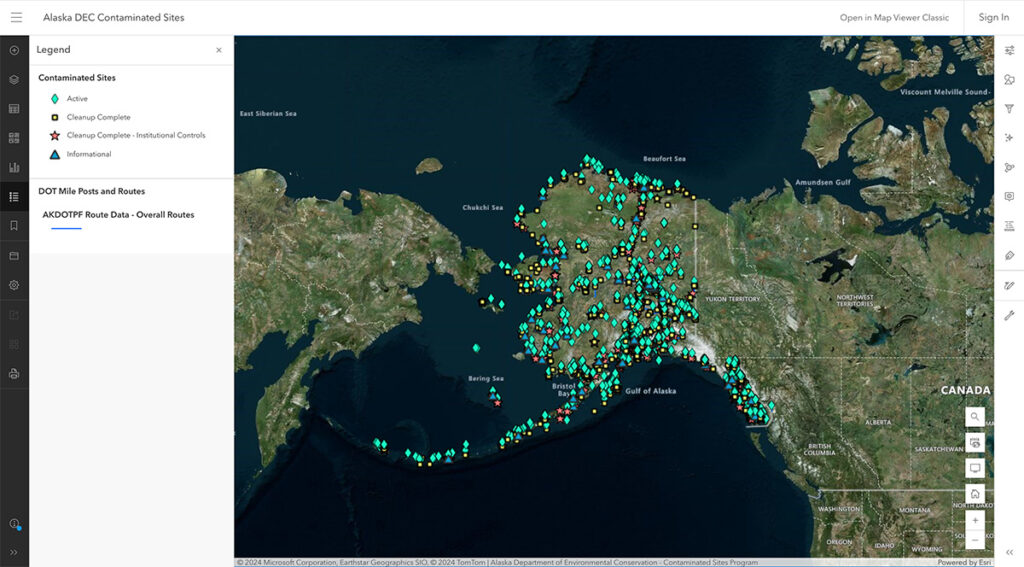Click the Beaufort Sea map label
Image resolution: width=1024 pixels, height=567 pixels.
point(664,159)
